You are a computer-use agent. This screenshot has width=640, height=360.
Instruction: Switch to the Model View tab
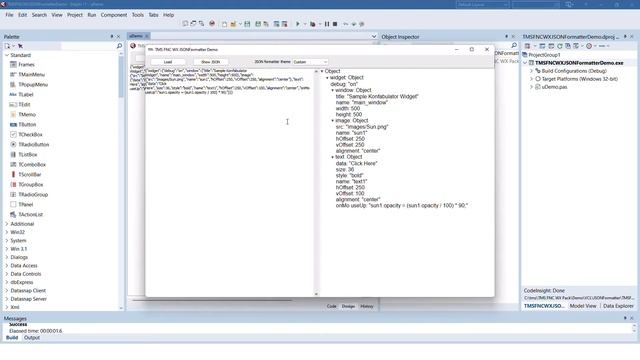583,306
